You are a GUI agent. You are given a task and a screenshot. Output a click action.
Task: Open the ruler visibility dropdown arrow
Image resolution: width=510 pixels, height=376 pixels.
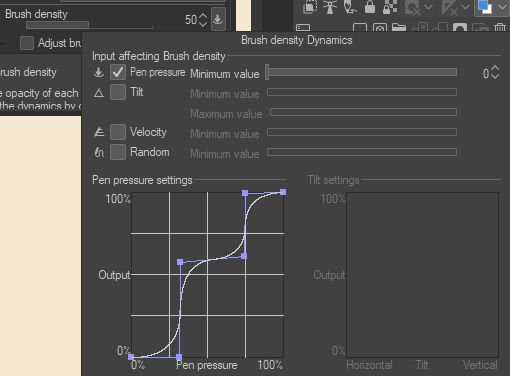pos(465,7)
